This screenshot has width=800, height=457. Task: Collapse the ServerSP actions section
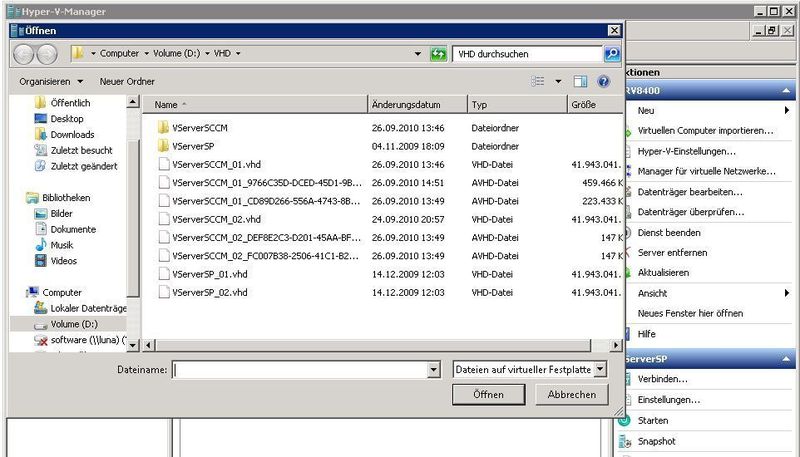pos(786,359)
